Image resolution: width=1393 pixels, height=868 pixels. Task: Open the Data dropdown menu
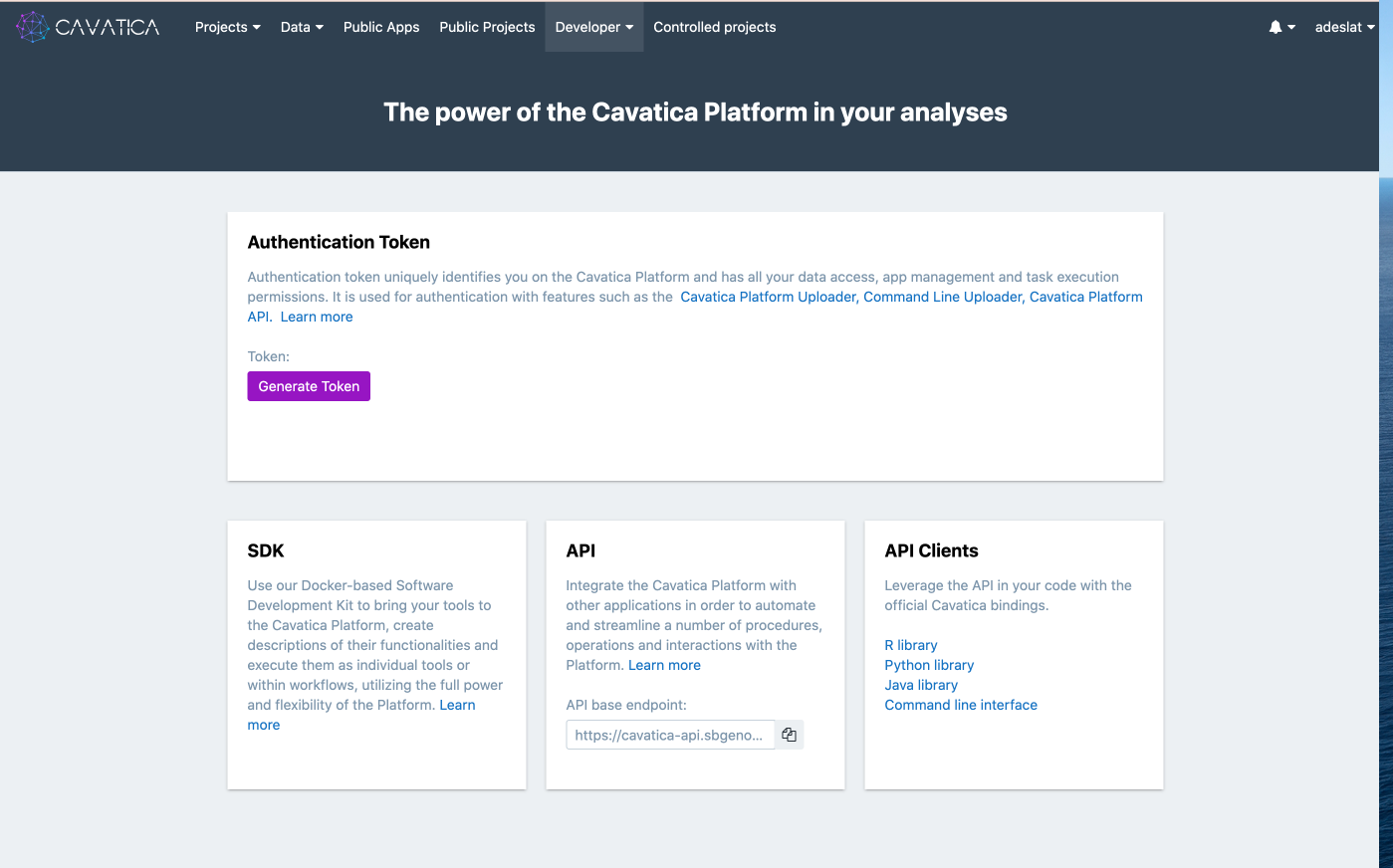tap(302, 27)
